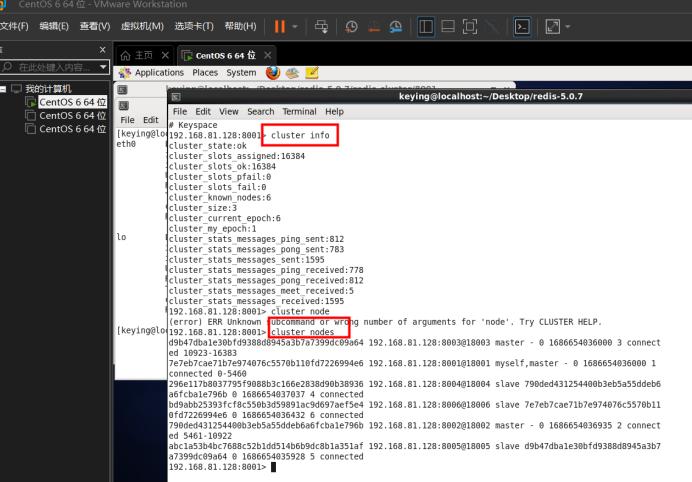Click the 'cluster_size:3' line
The image size is (692, 482).
[x=203, y=208]
